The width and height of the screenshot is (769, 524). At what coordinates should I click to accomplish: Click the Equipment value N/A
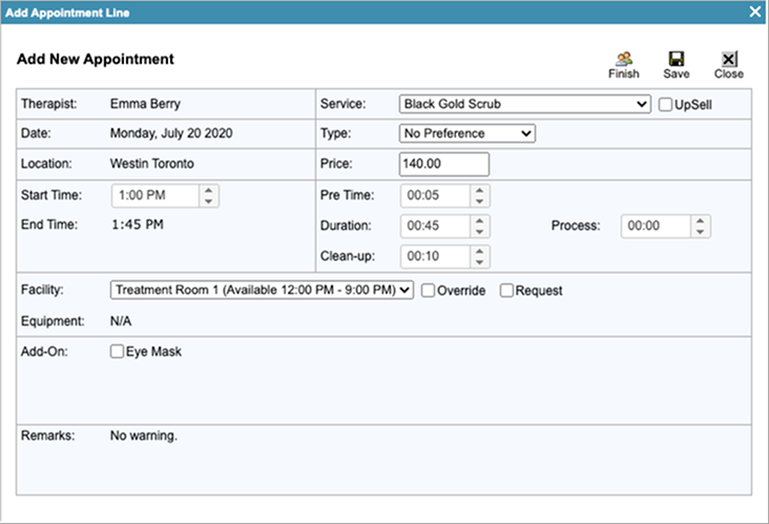[121, 321]
